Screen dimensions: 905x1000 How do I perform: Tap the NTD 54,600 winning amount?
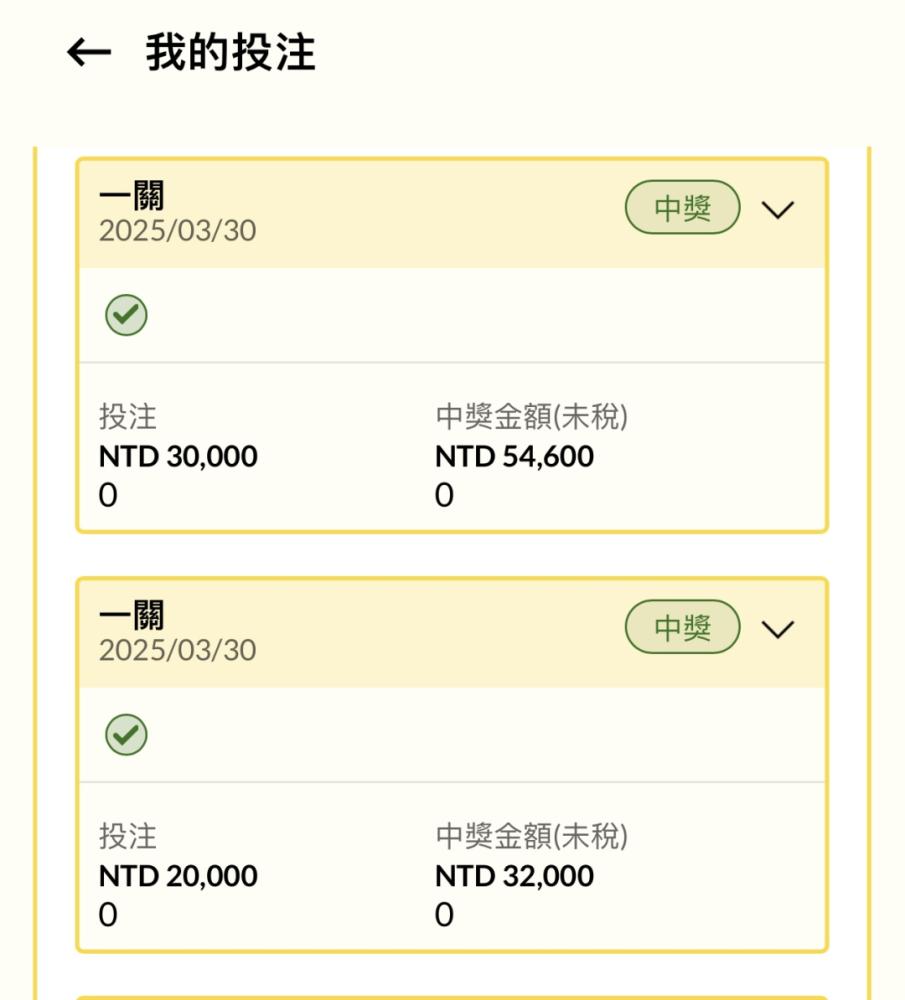514,457
